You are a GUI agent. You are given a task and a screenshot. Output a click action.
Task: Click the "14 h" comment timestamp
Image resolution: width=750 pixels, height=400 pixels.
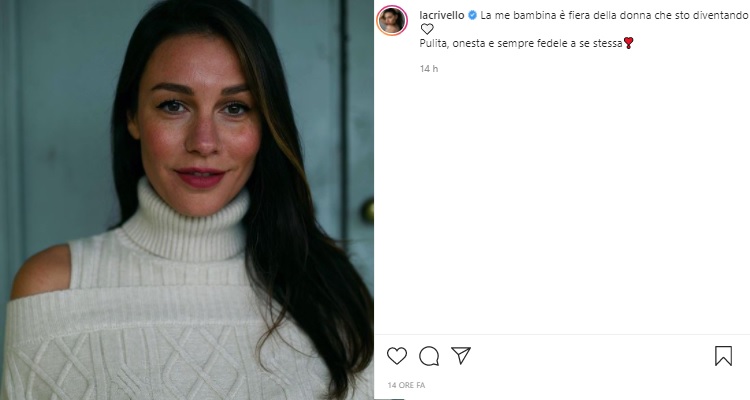tap(429, 69)
